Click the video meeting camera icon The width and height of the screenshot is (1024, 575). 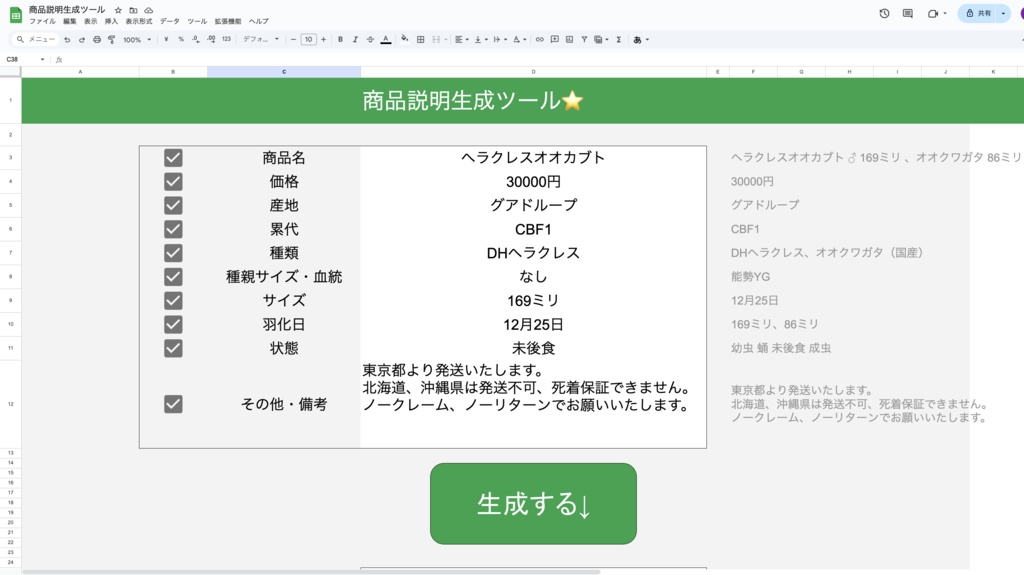(x=933, y=13)
